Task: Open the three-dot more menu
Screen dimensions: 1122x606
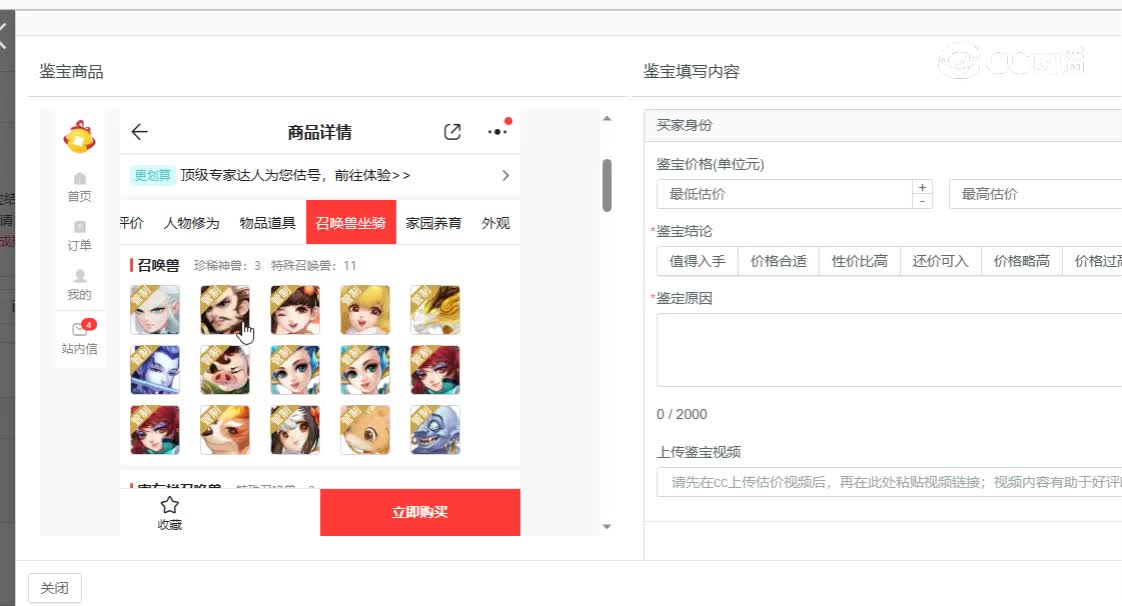Action: (497, 132)
